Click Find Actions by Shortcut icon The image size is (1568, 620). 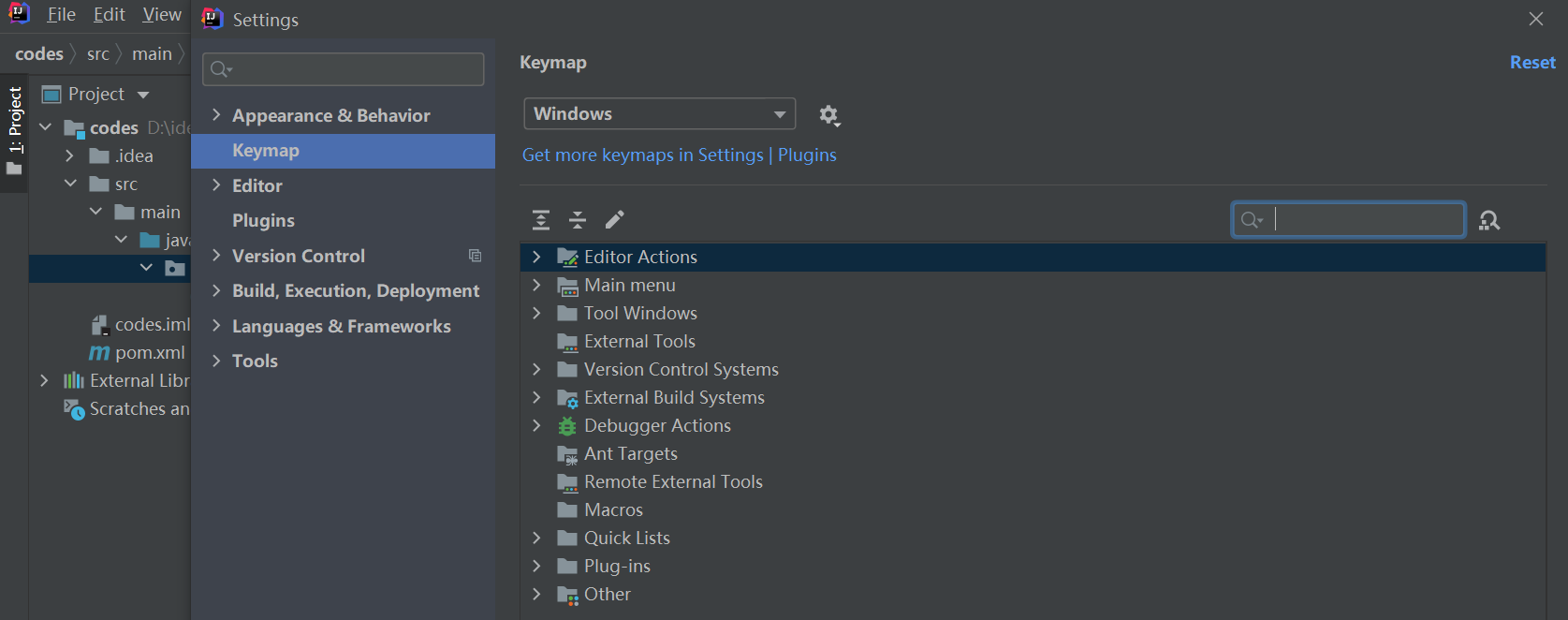pyautogui.click(x=1489, y=221)
